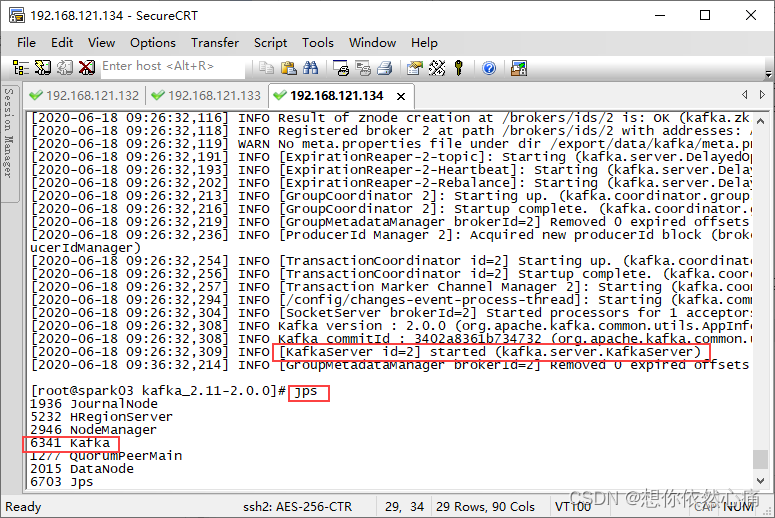Click the Print Screen toolbar icon
Screen dimensions: 775x518
341,68
